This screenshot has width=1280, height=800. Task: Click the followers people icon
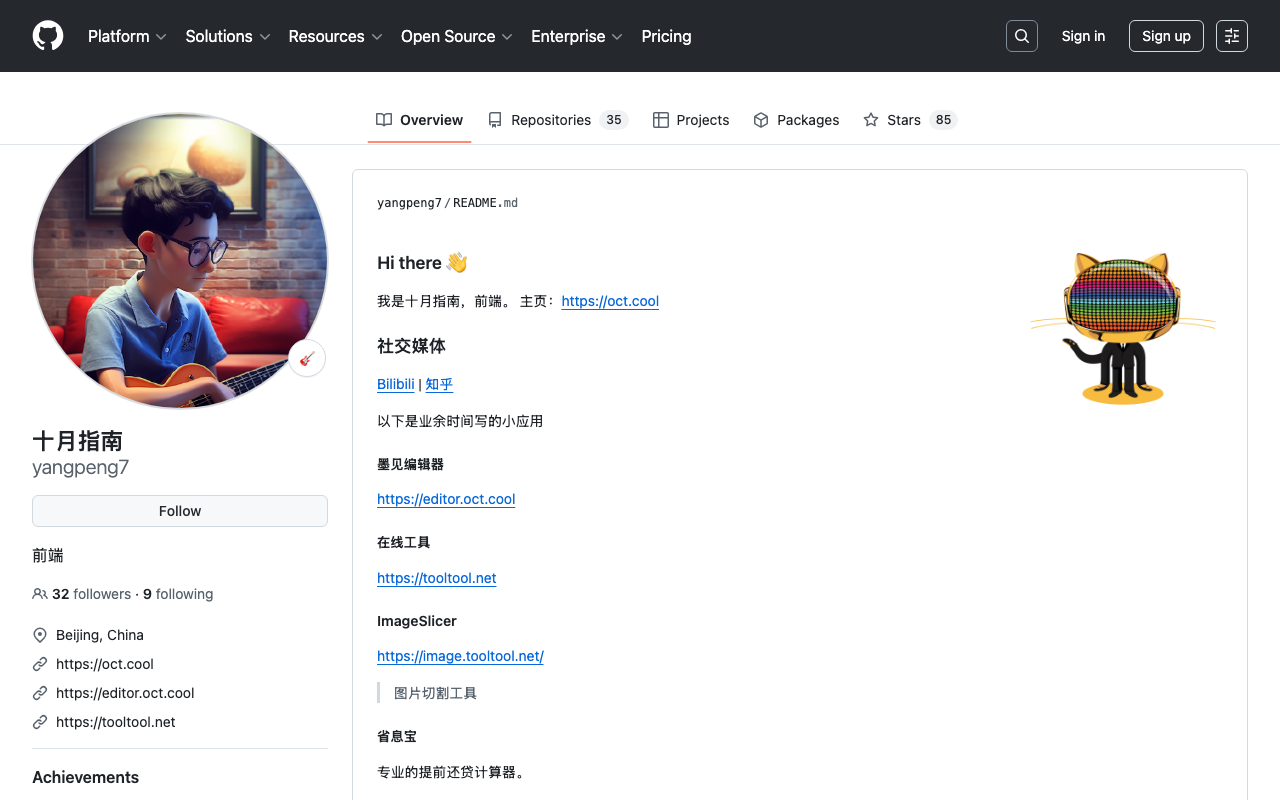[x=40, y=594]
